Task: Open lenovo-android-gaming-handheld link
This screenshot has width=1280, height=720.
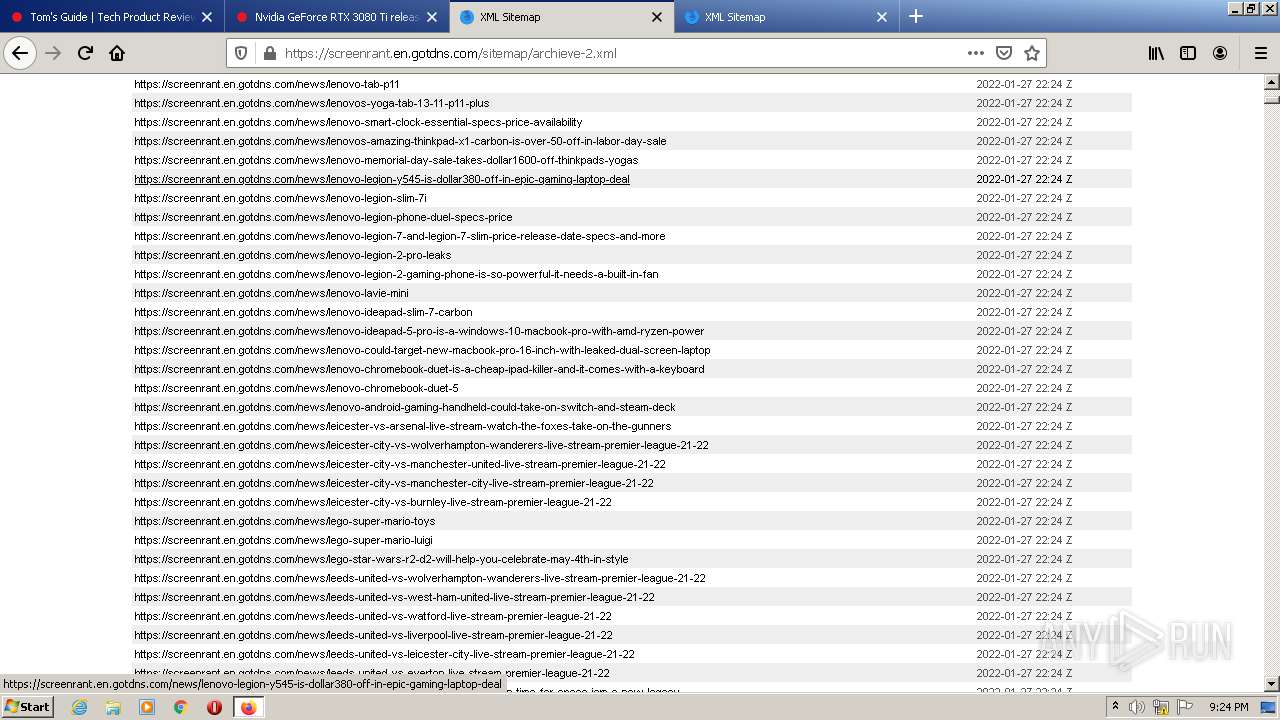Action: (x=405, y=407)
